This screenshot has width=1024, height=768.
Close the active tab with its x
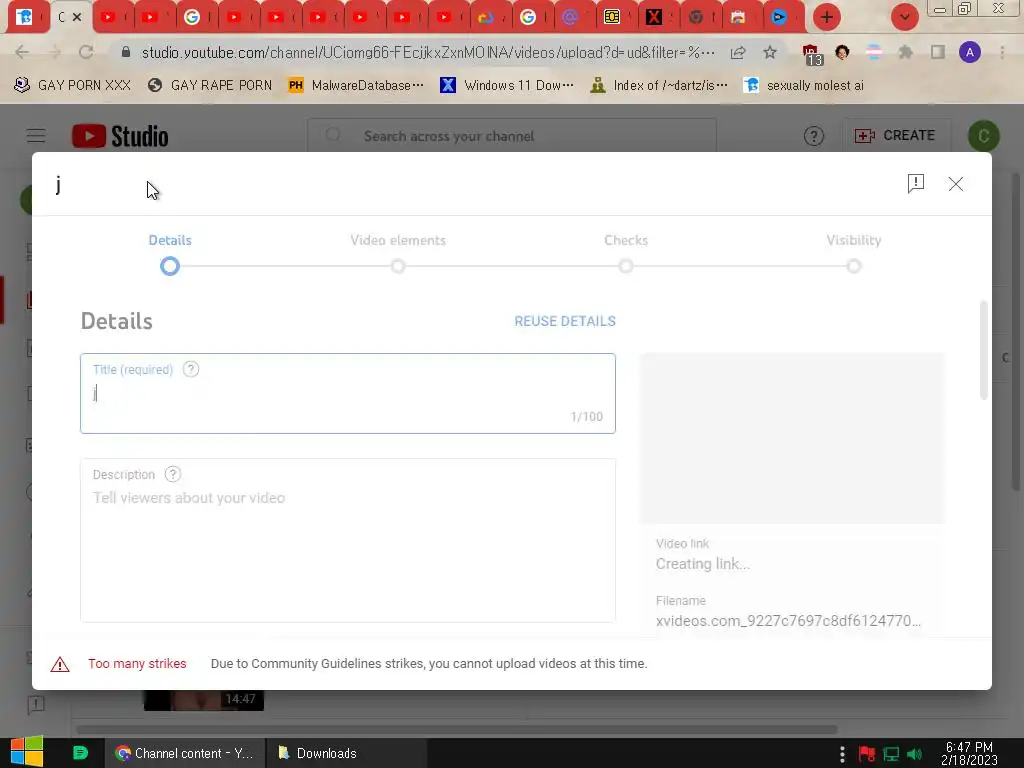click(x=77, y=17)
